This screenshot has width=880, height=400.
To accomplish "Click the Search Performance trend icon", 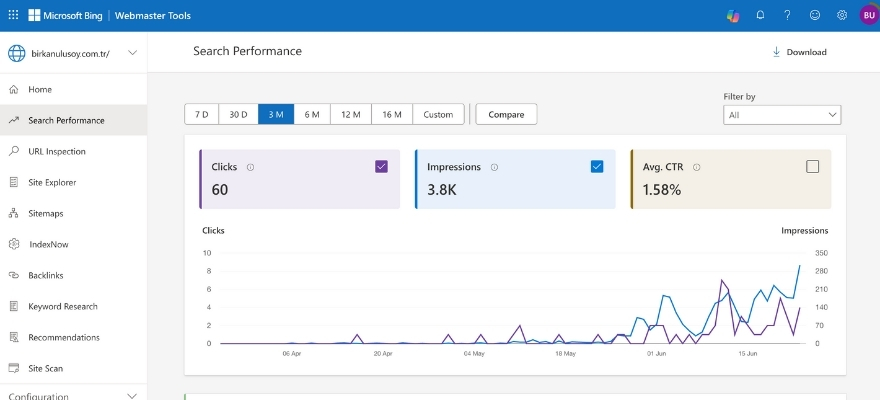I will 14,120.
